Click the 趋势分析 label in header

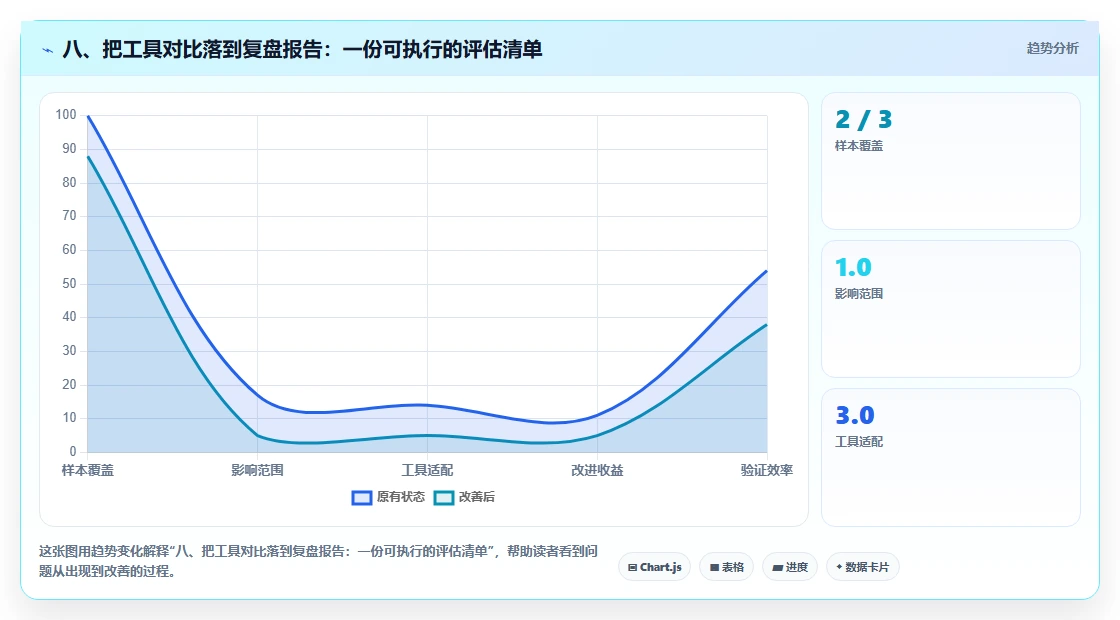1052,49
